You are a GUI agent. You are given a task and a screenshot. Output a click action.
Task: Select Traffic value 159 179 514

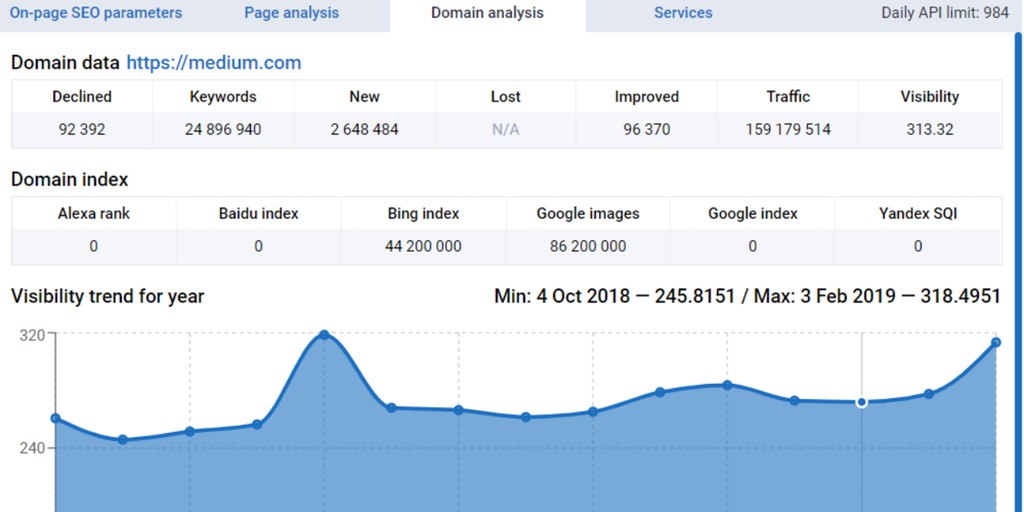[788, 129]
